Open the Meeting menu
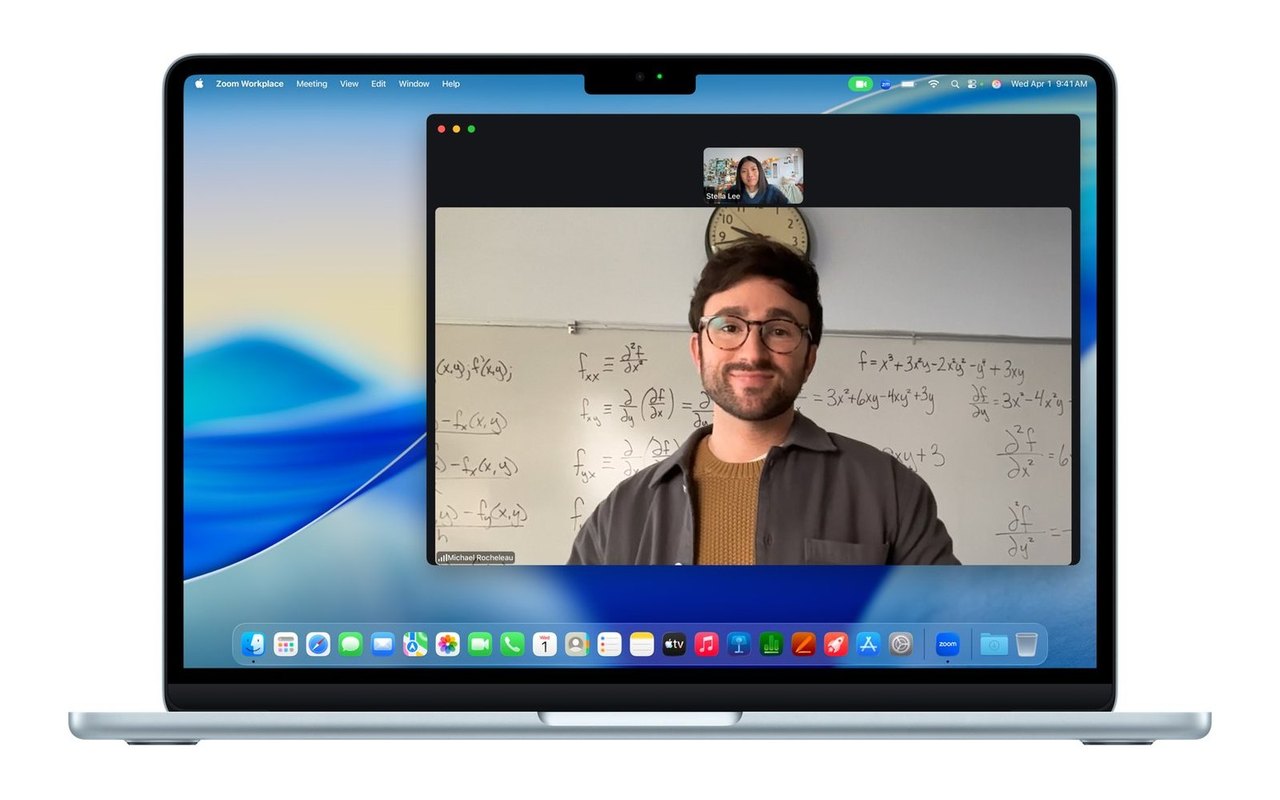 click(312, 84)
